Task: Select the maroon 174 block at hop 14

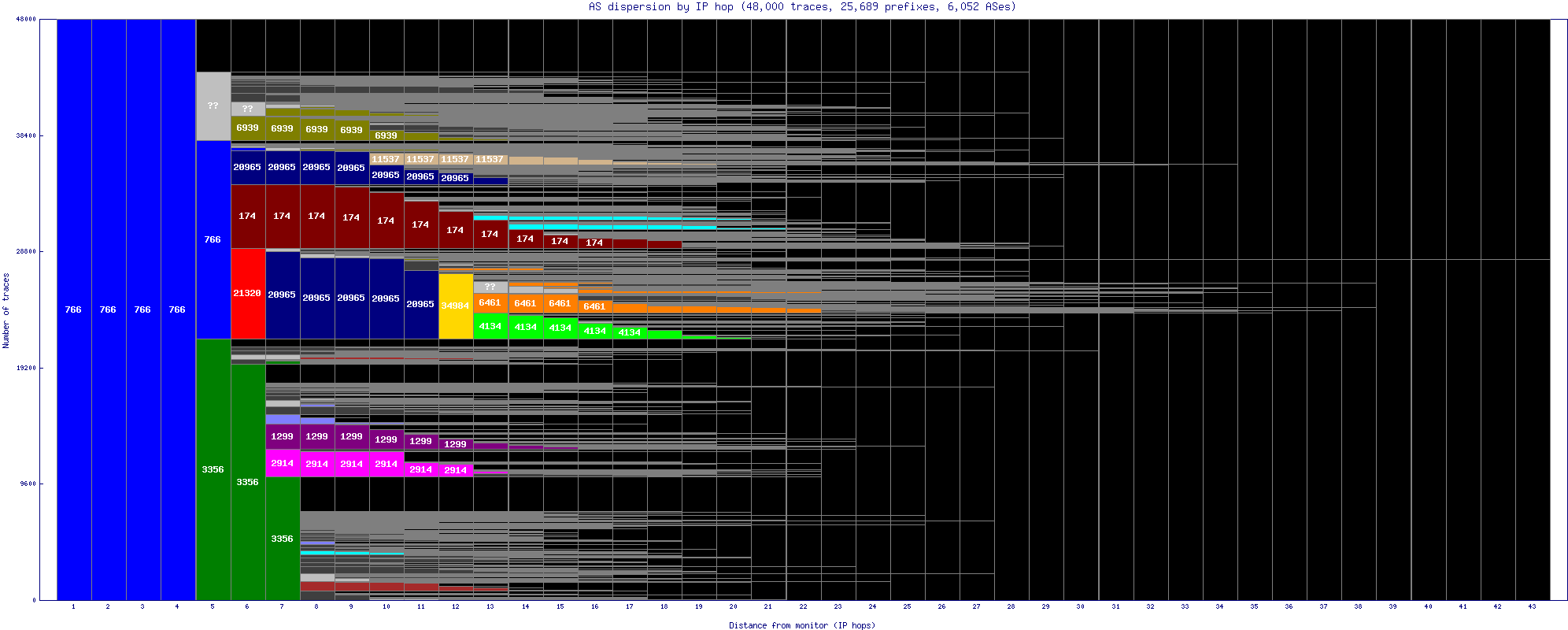Action: coord(525,239)
